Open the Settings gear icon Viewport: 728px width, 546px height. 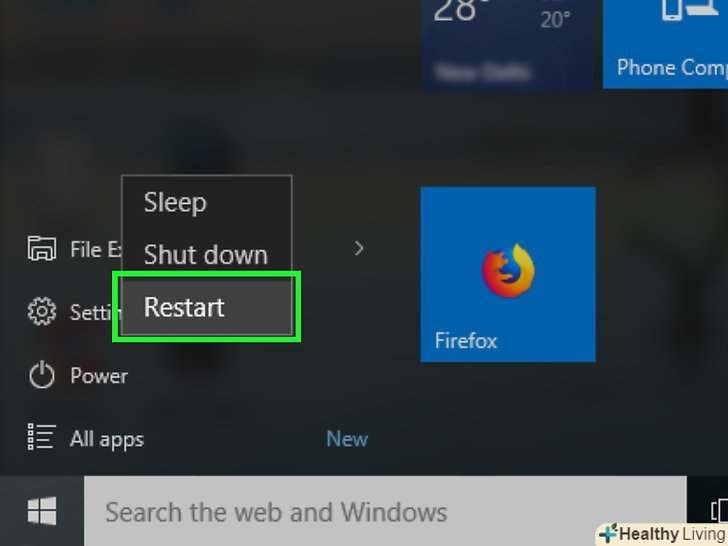pos(41,312)
